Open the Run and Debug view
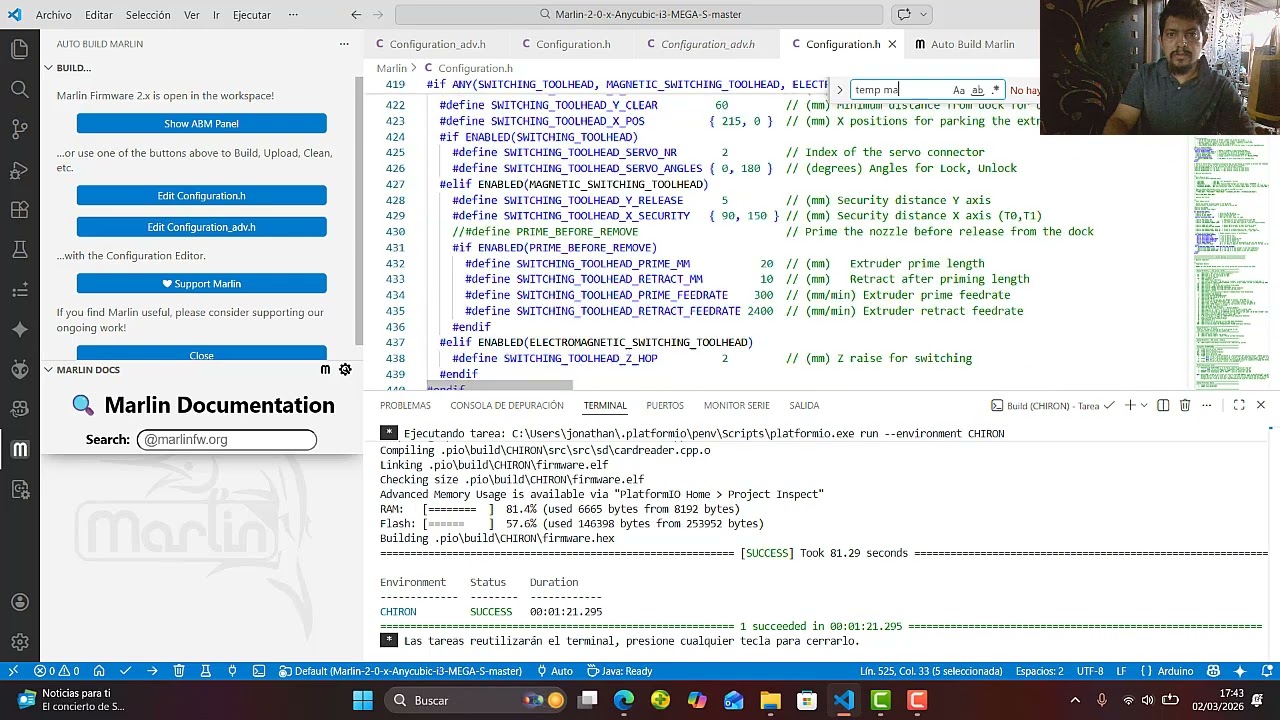This screenshot has height=720, width=1280. 20,170
